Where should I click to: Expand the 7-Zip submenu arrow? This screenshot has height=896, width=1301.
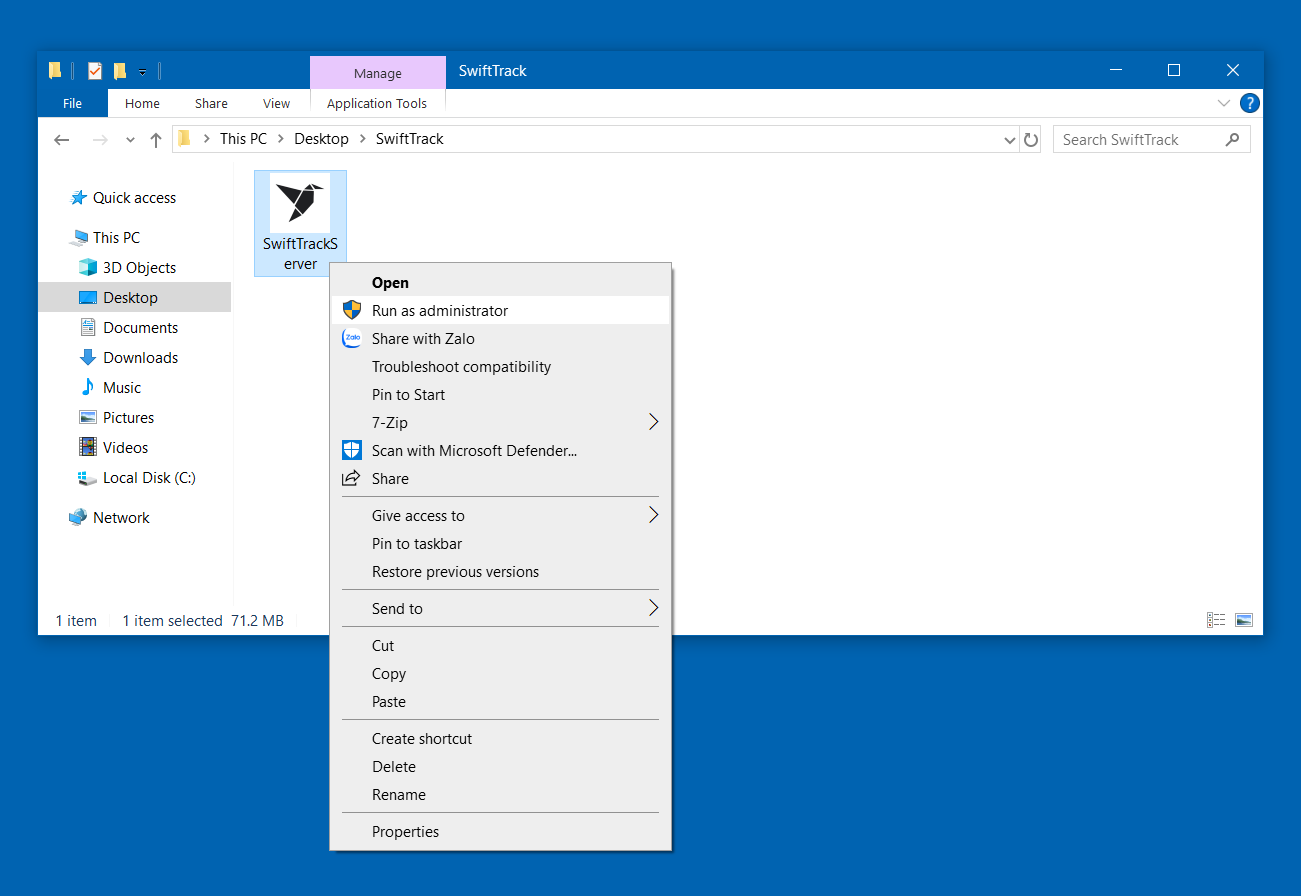[x=654, y=422]
